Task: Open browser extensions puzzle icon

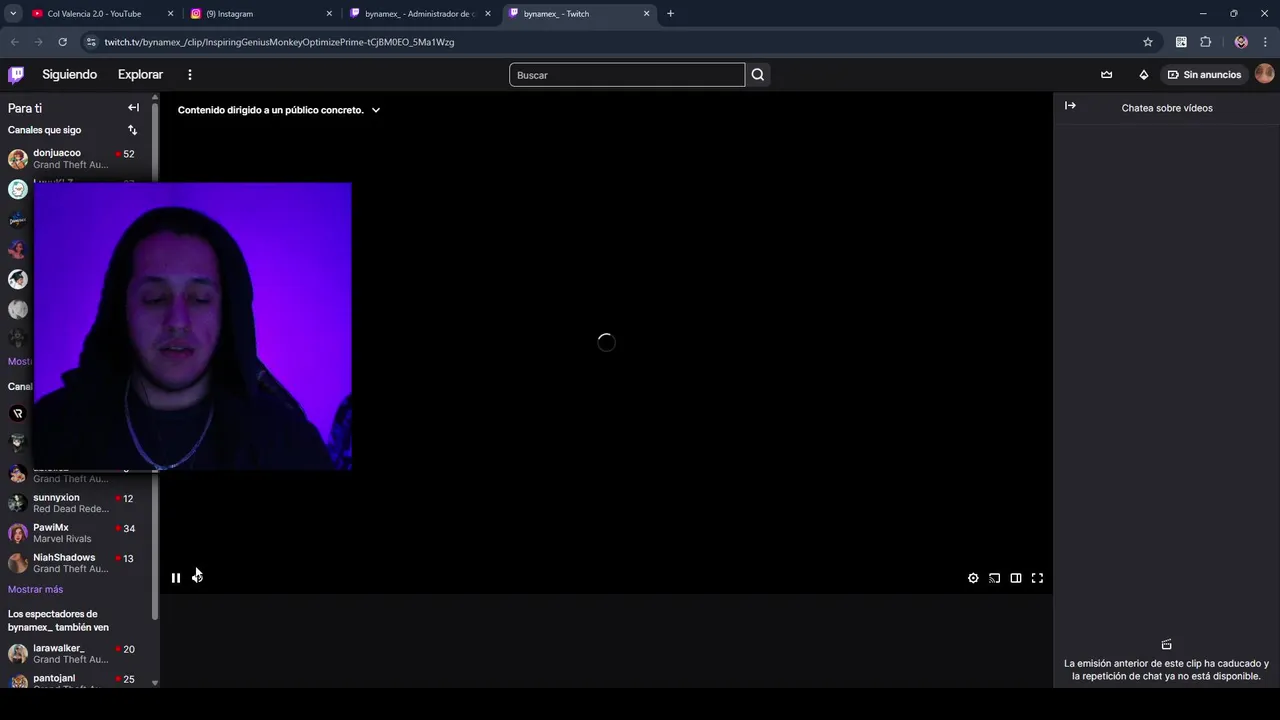Action: (1205, 42)
